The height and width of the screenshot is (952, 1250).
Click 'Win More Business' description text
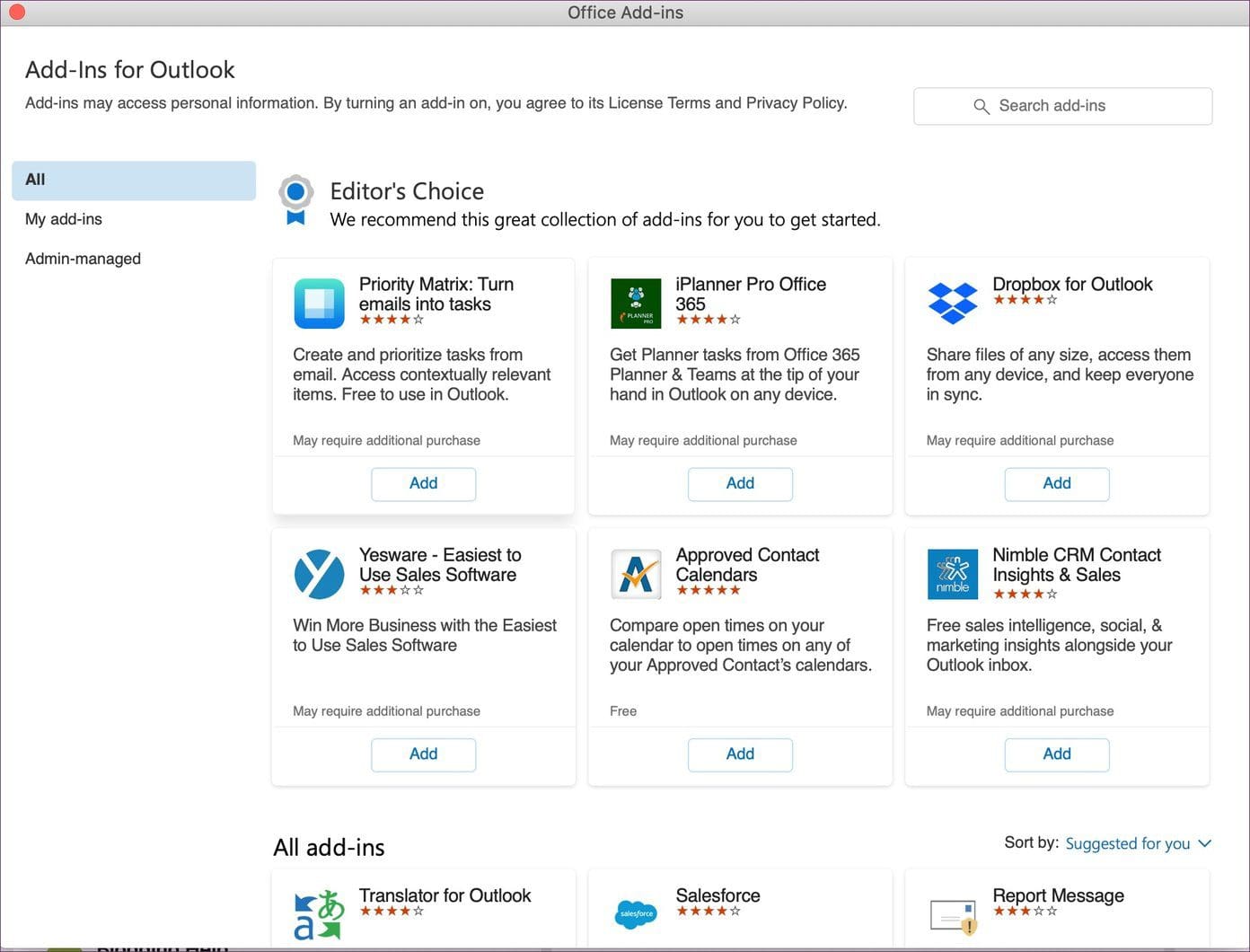pyautogui.click(x=425, y=635)
